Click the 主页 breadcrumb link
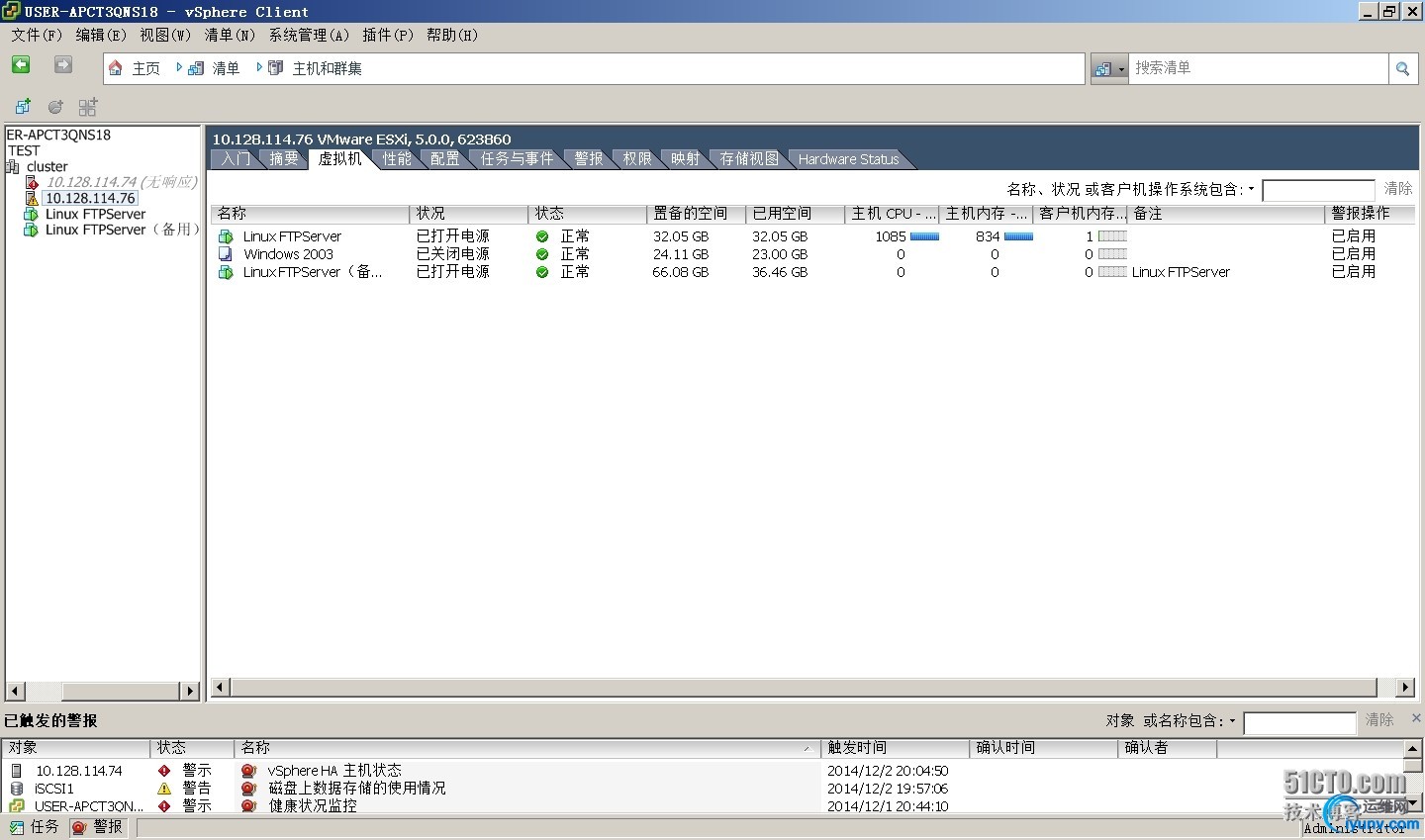The width and height of the screenshot is (1425, 840). (x=145, y=68)
